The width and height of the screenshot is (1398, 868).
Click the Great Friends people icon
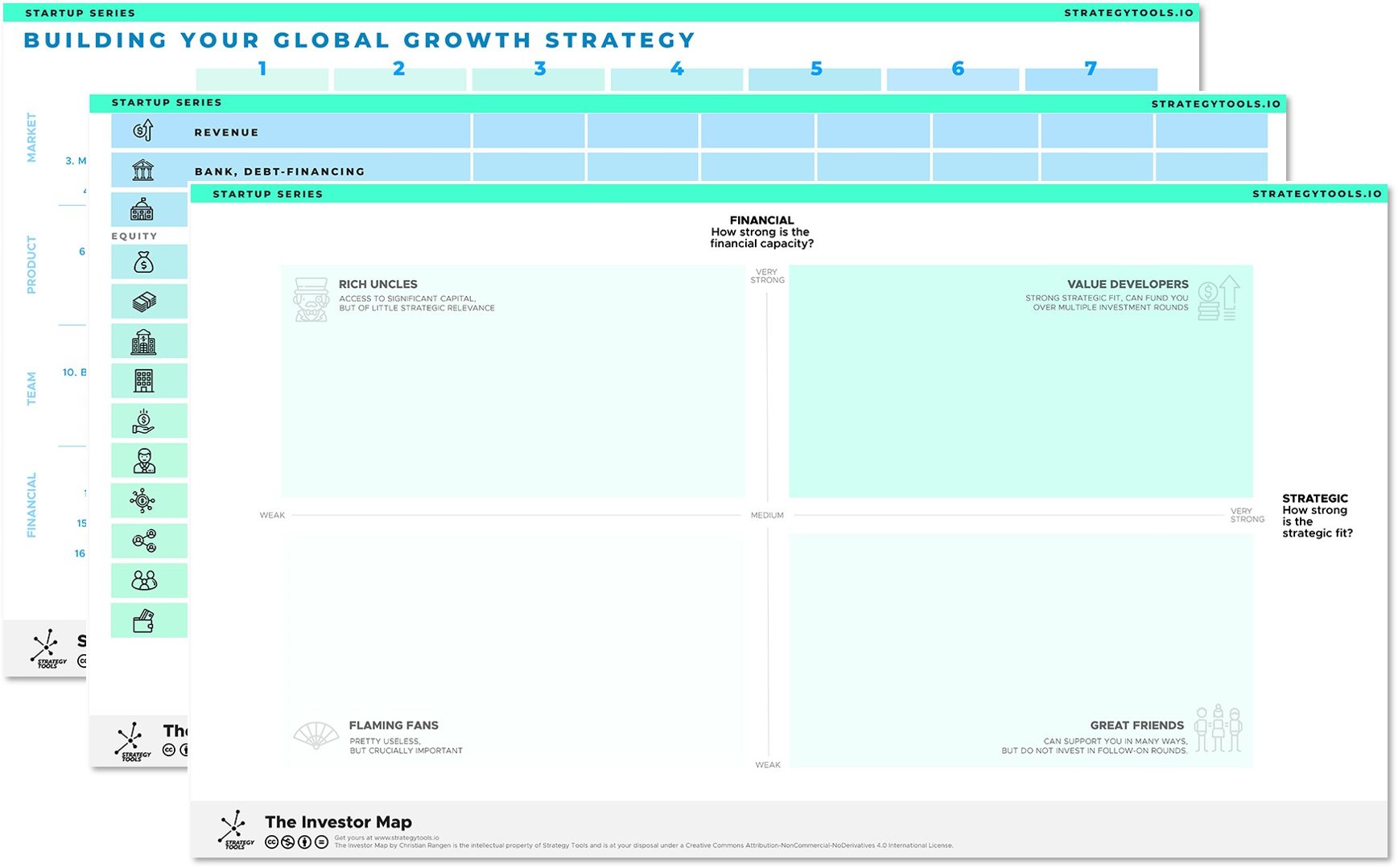coord(1218,730)
